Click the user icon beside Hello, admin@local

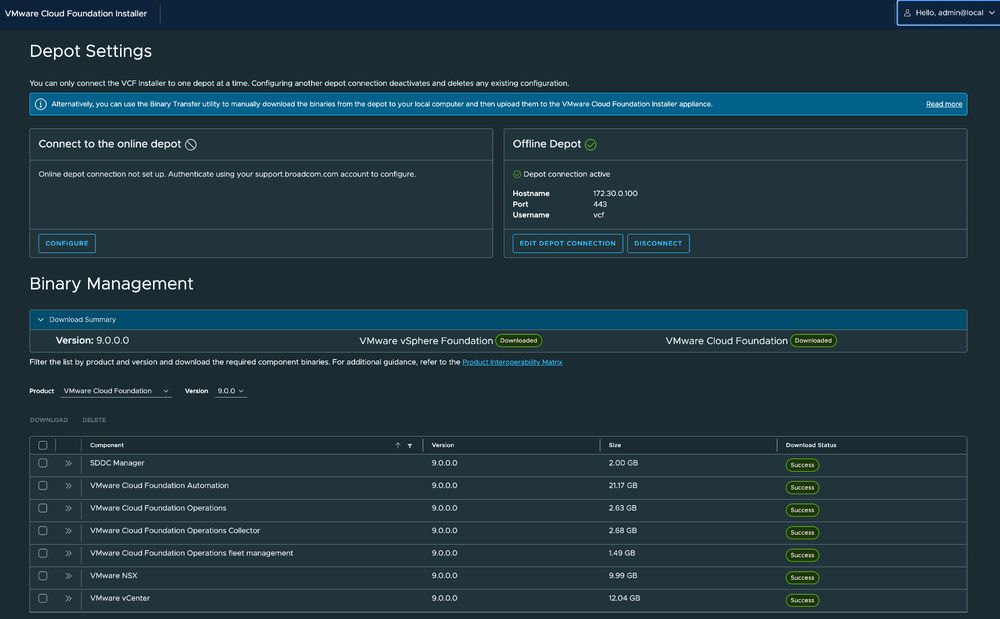point(907,13)
